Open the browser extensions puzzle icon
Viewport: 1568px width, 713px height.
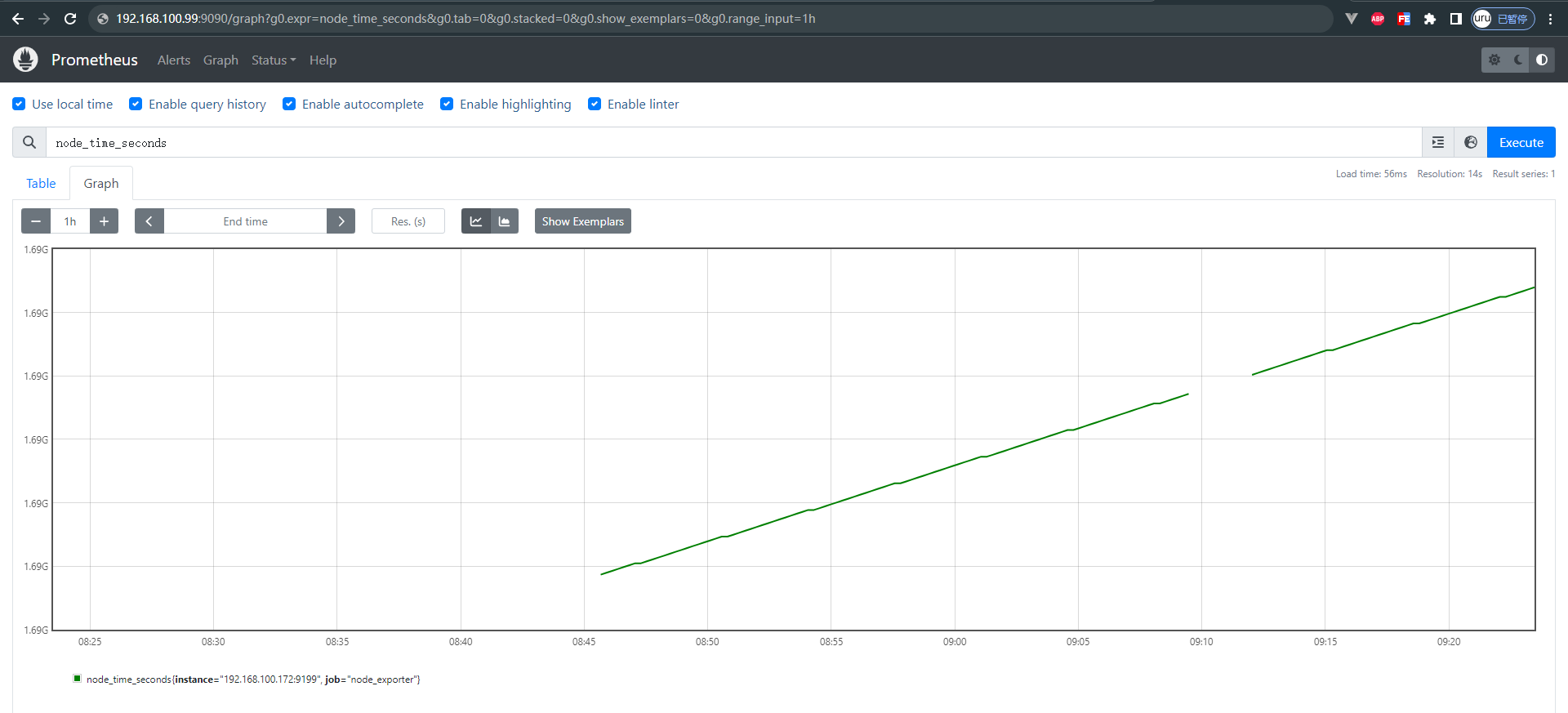pos(1429,18)
